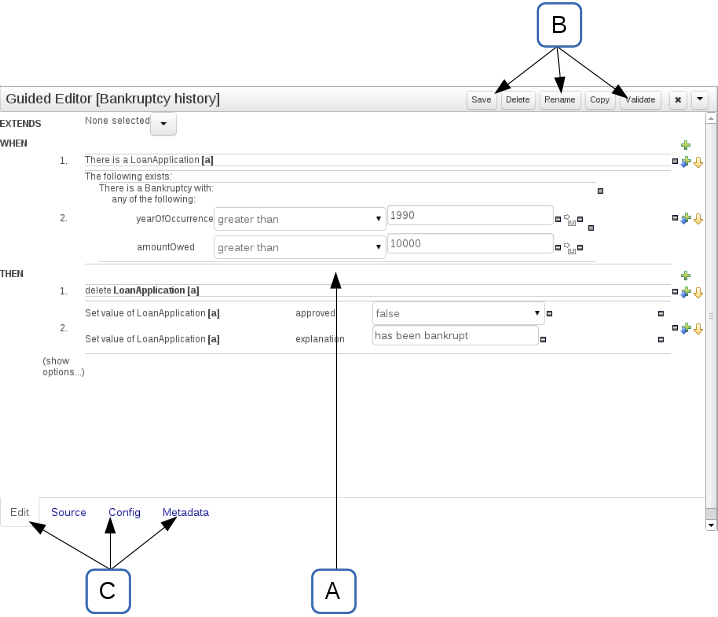
Task: Click into the explanation text field
Action: pos(454,336)
